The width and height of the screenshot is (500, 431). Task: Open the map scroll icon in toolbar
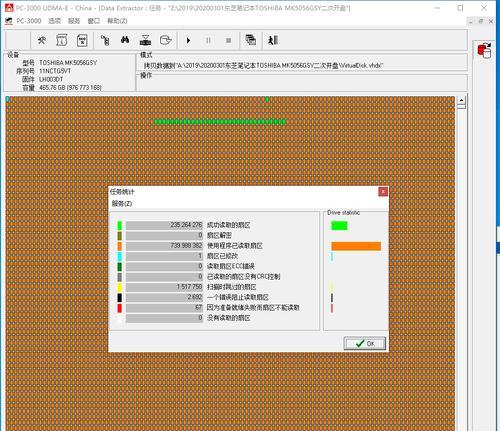[x=62, y=40]
